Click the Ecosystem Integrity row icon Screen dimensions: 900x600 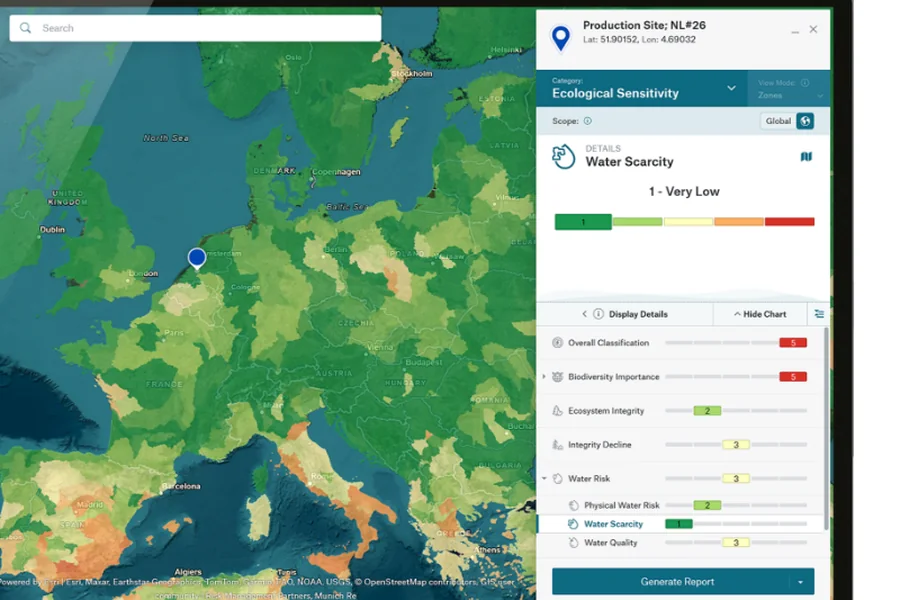[x=557, y=411]
